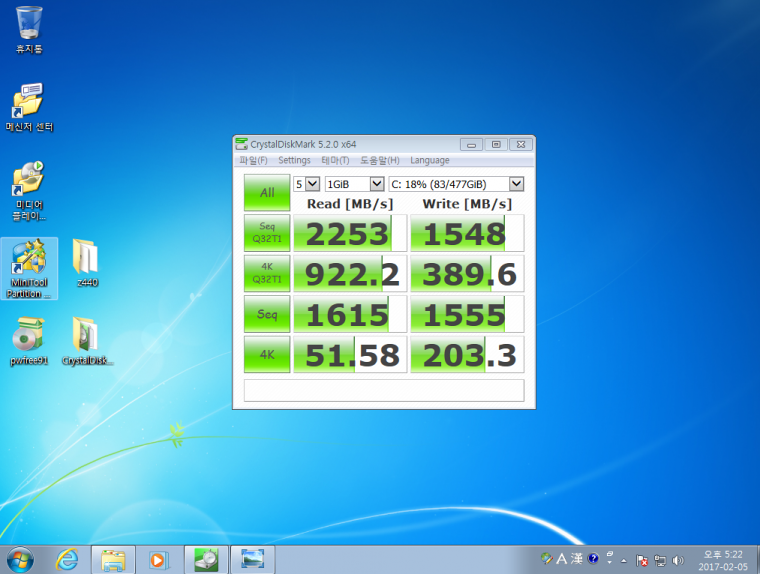Image resolution: width=760 pixels, height=574 pixels.
Task: Open the network status tray icon
Action: (x=660, y=560)
